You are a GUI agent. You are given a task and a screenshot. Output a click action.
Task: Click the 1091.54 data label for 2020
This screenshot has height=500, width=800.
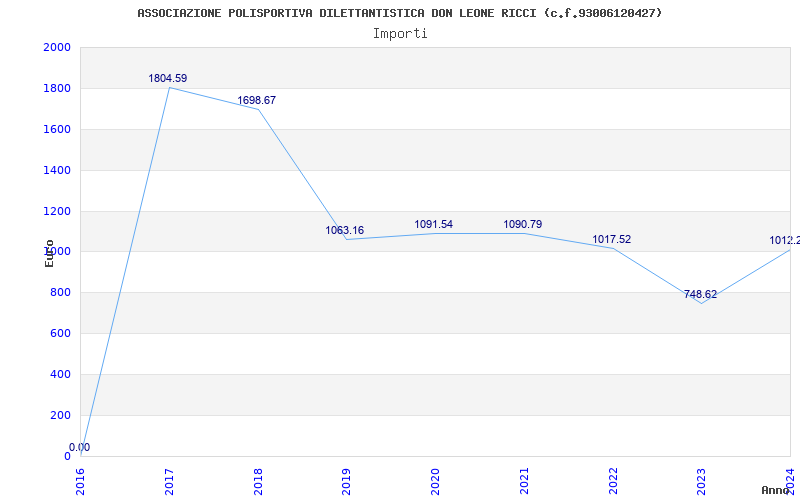click(434, 224)
